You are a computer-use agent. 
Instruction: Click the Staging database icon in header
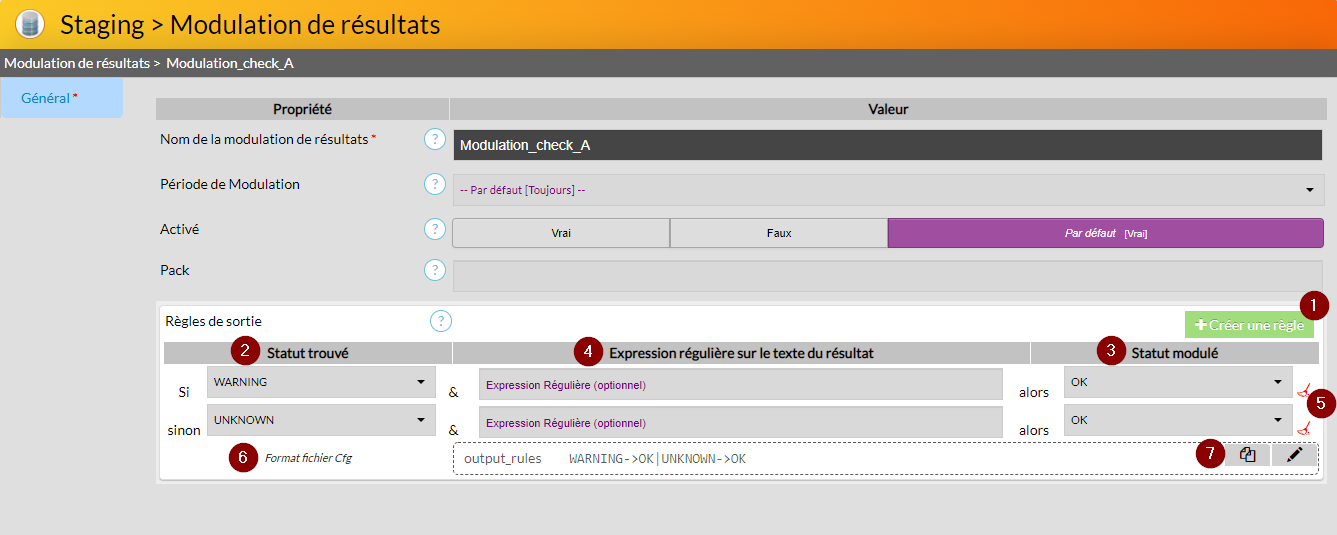coord(30,24)
